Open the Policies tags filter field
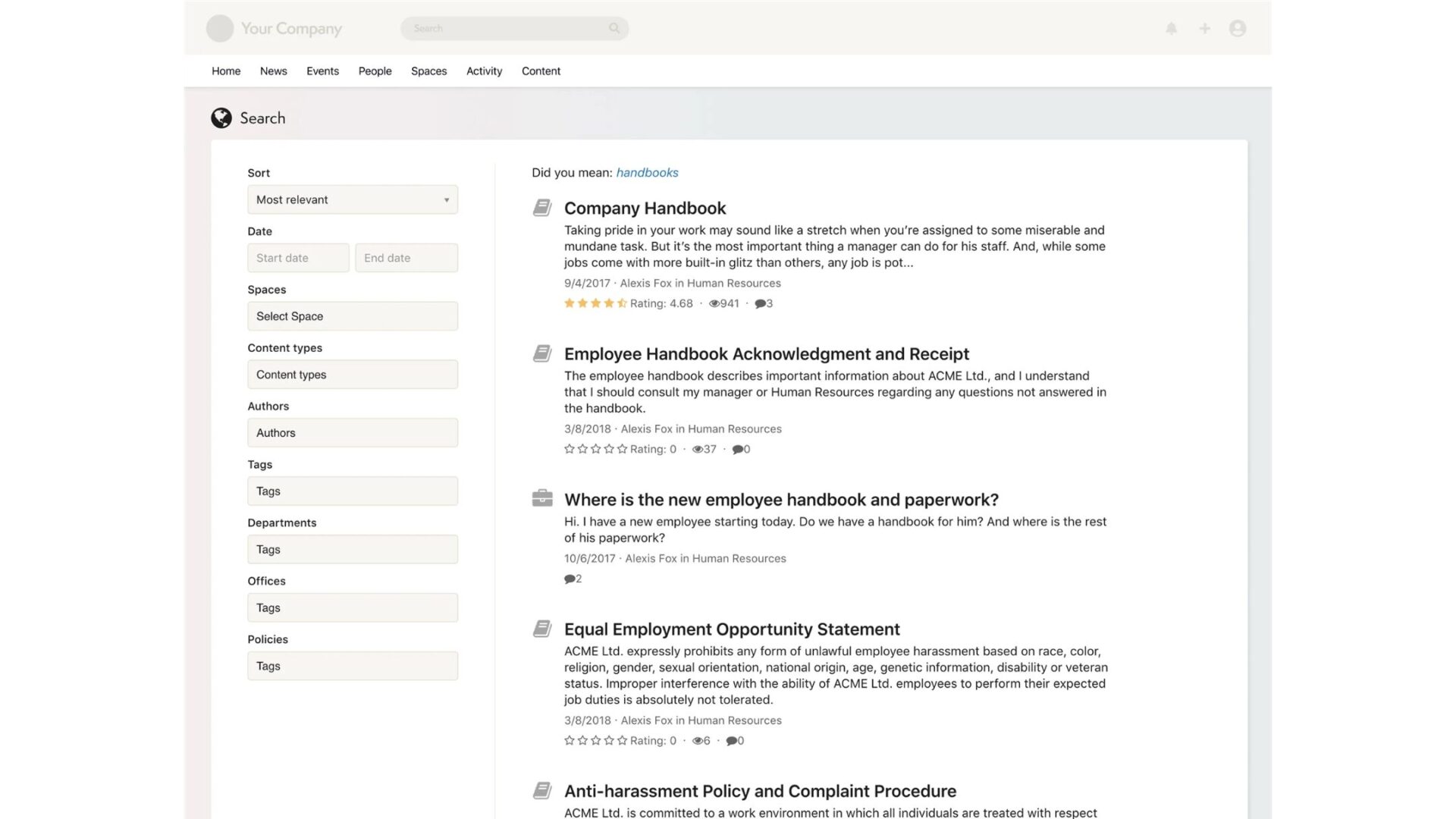This screenshot has height=819, width=1456. pos(353,666)
